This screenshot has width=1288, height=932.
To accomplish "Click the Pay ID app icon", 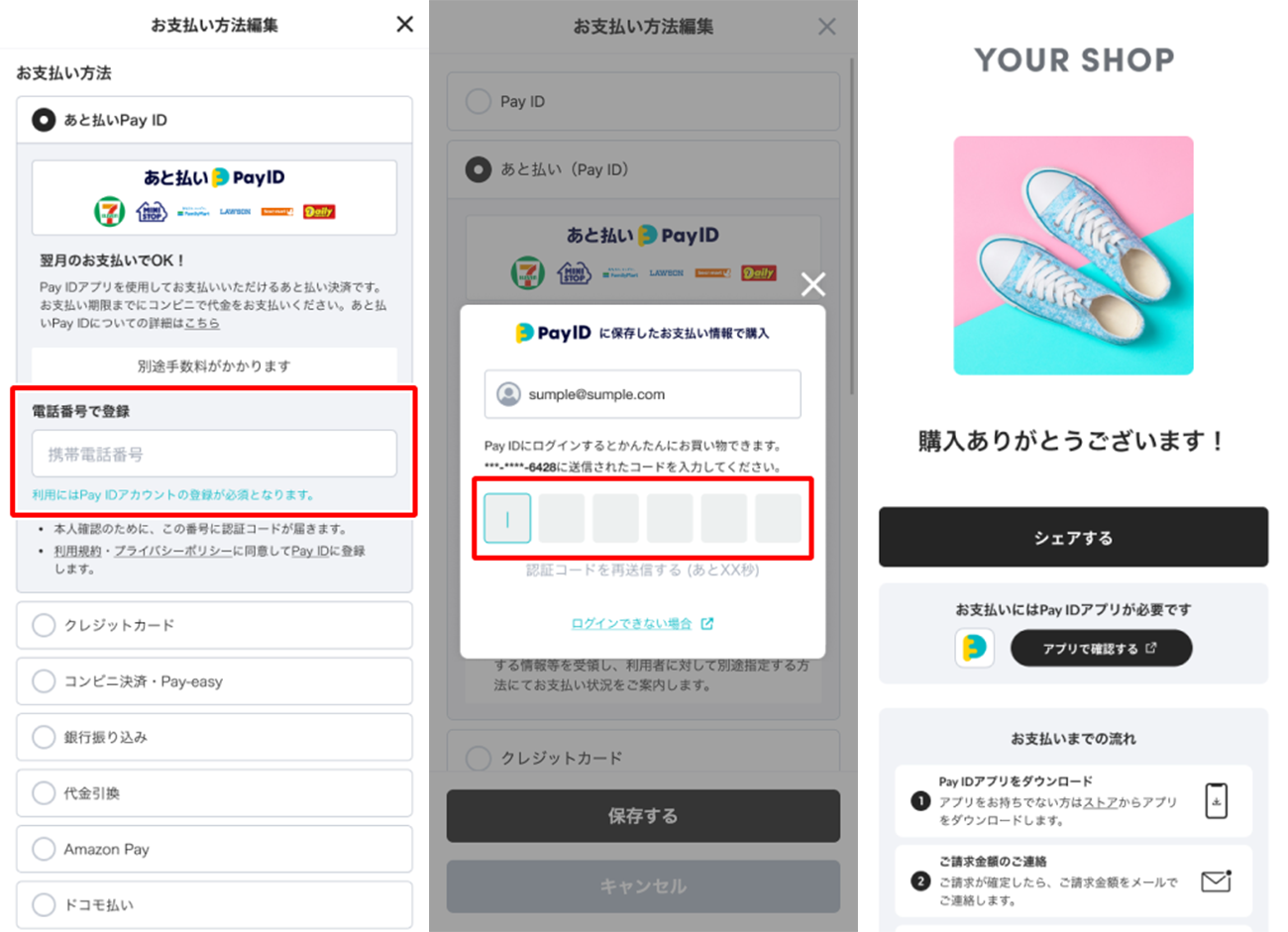I will 974,648.
